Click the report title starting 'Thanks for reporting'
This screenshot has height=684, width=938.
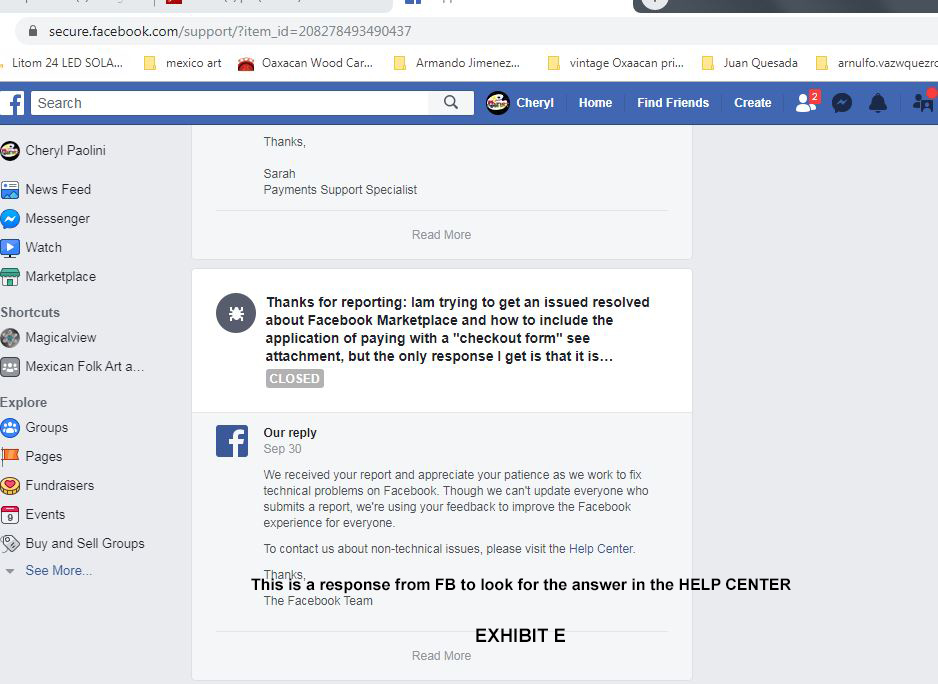click(458, 329)
